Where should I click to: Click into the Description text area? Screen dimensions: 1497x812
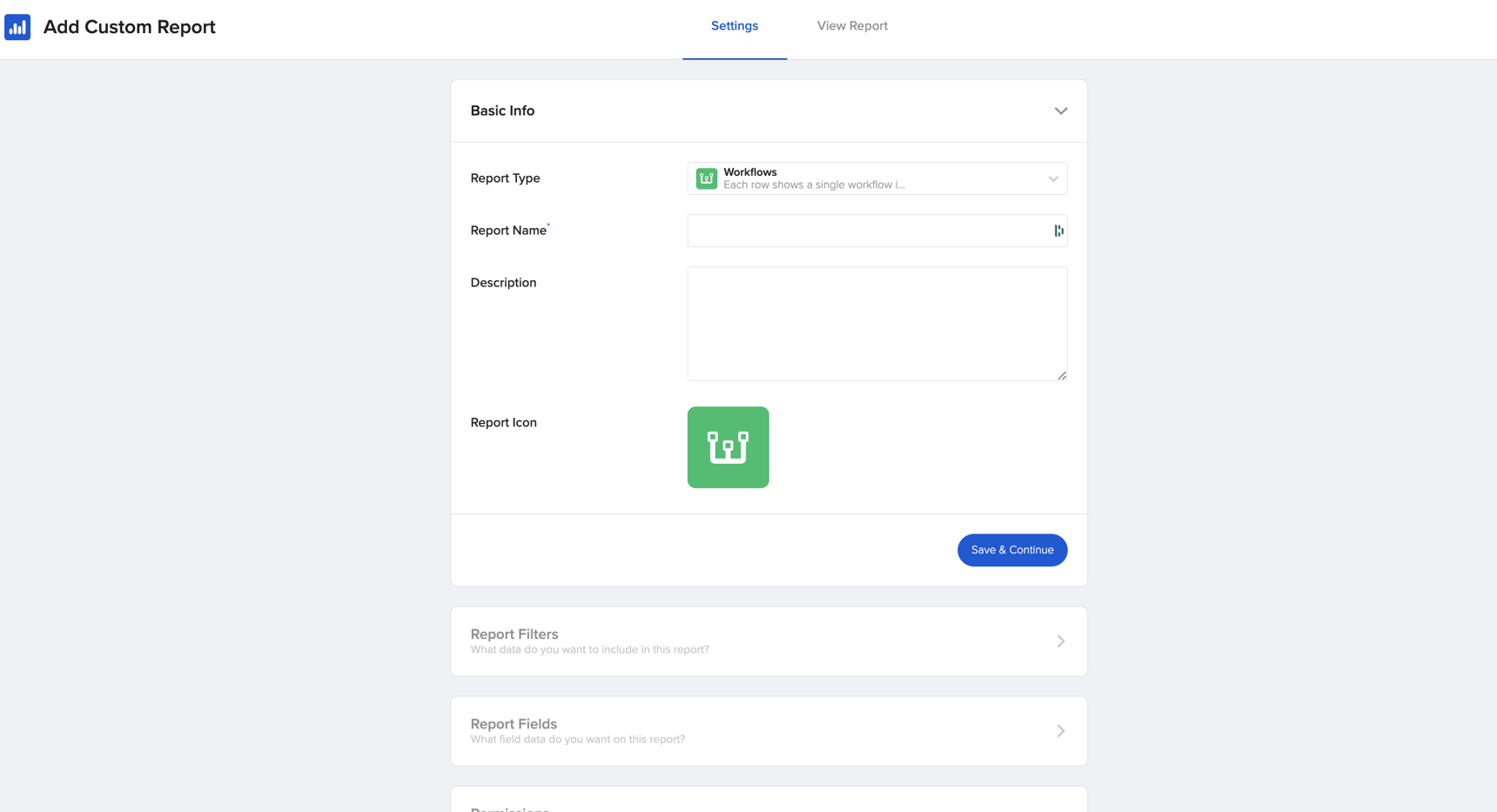[877, 324]
